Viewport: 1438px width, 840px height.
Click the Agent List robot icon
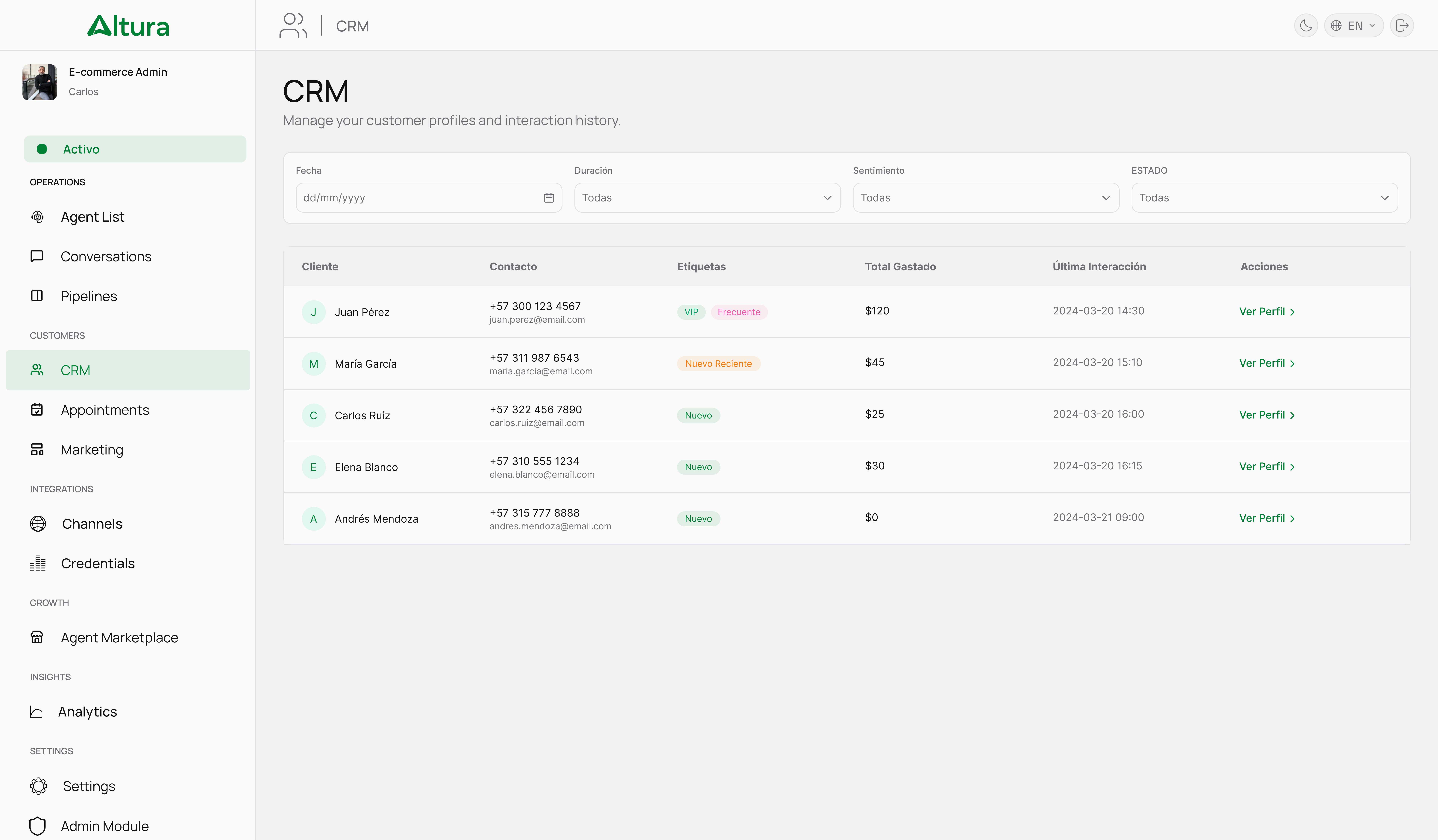[x=38, y=217]
